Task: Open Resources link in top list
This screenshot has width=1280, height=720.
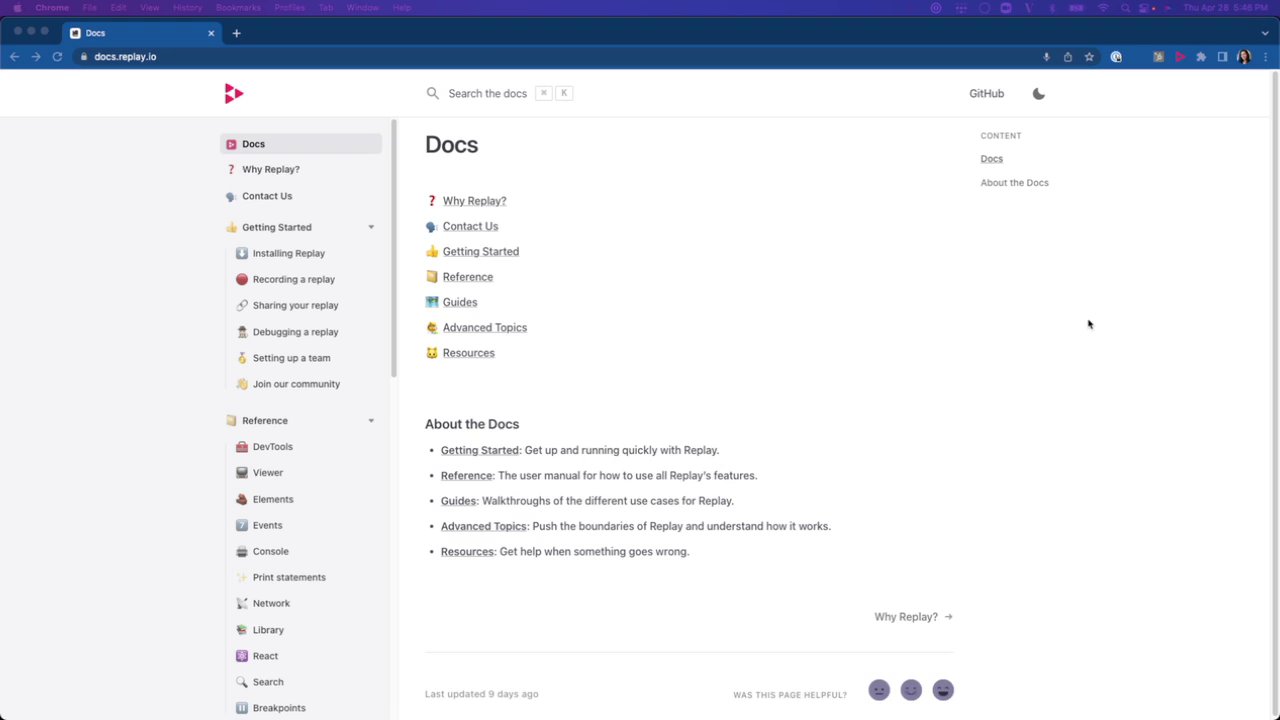Action: pyautogui.click(x=469, y=353)
